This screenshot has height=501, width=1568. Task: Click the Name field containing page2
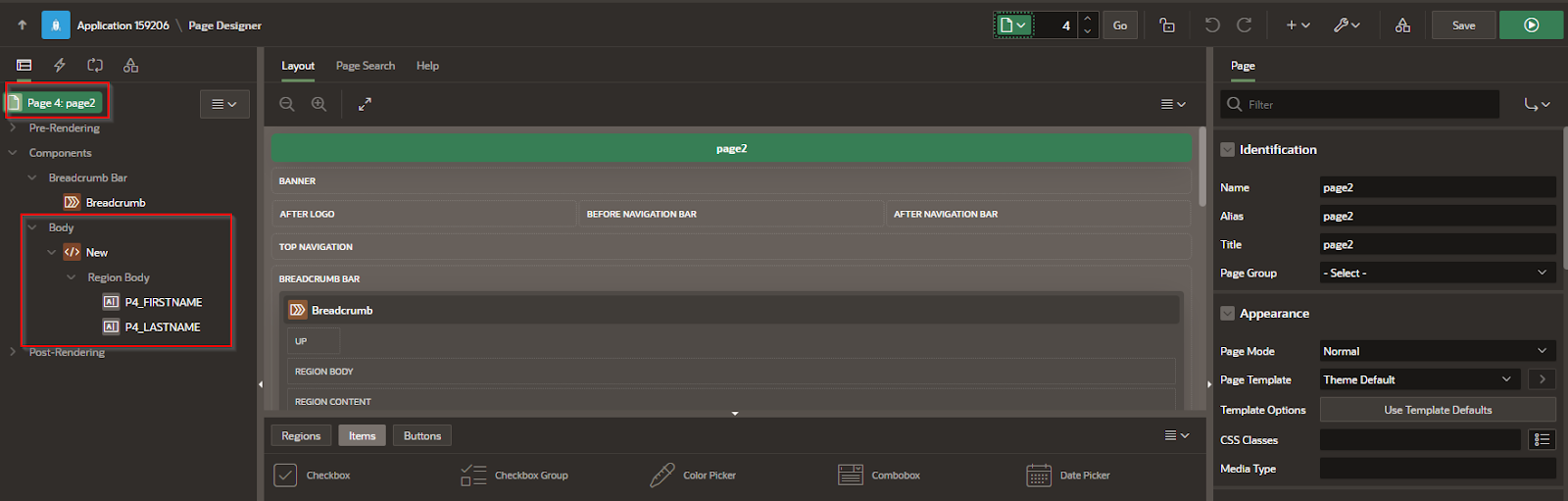[x=1438, y=187]
